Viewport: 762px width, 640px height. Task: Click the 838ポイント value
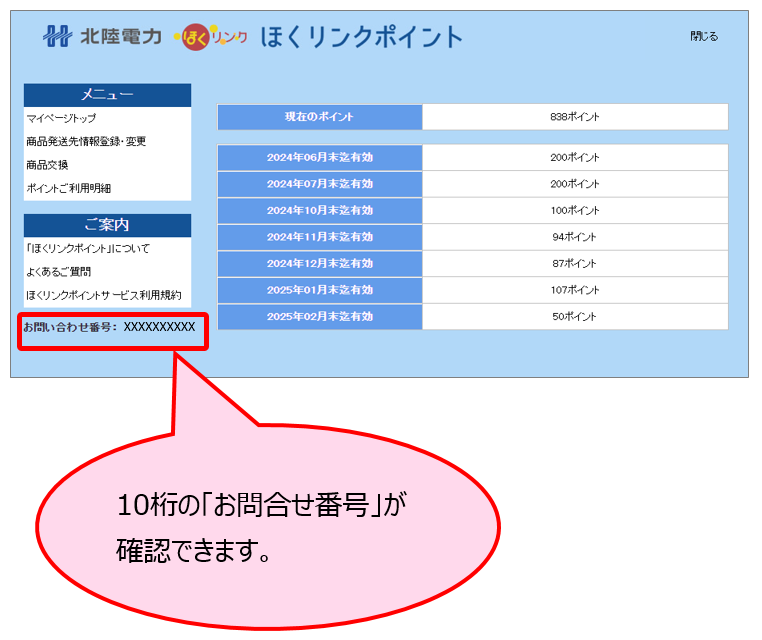[x=575, y=117]
